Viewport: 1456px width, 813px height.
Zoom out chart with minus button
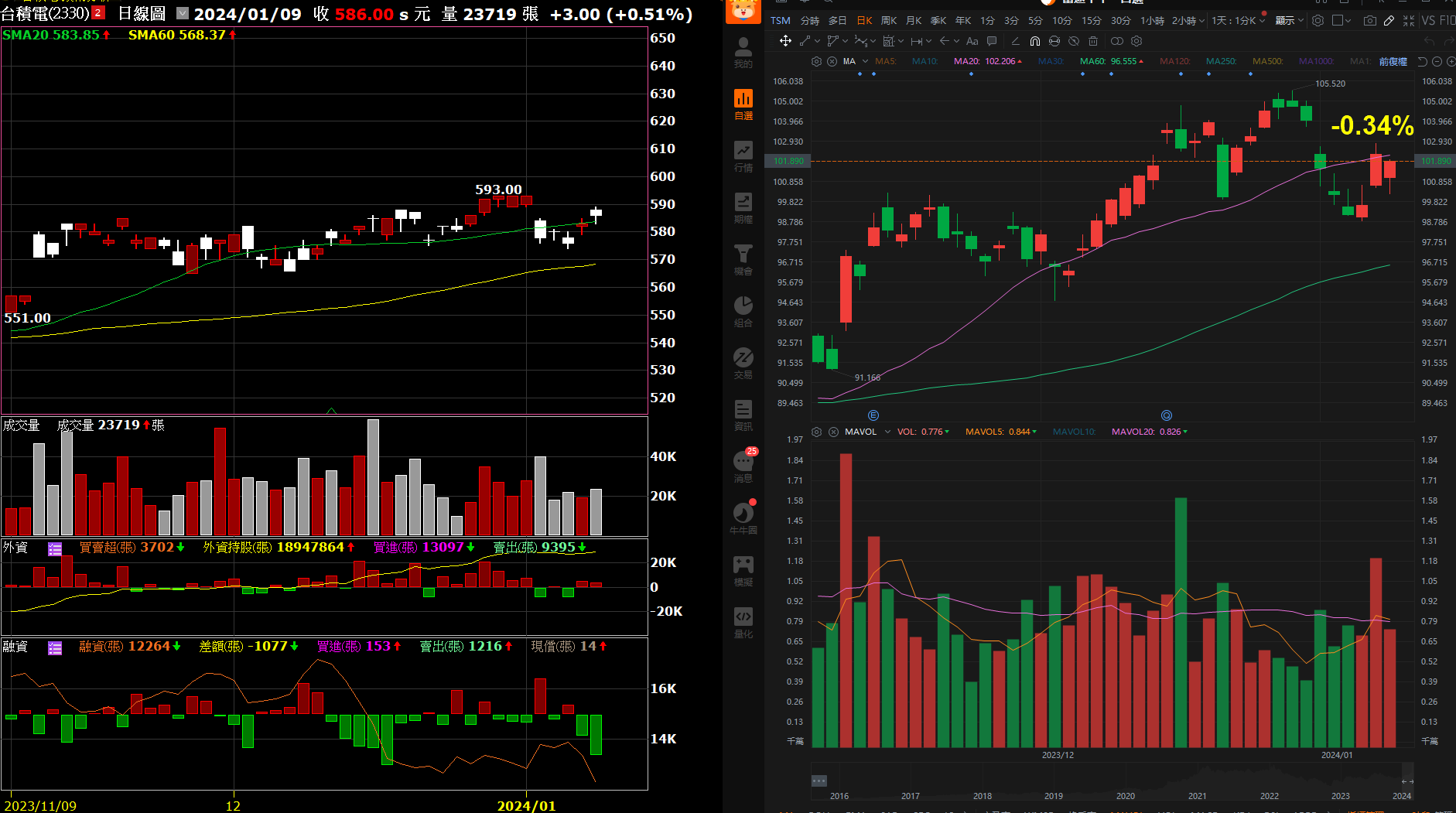click(x=1437, y=61)
